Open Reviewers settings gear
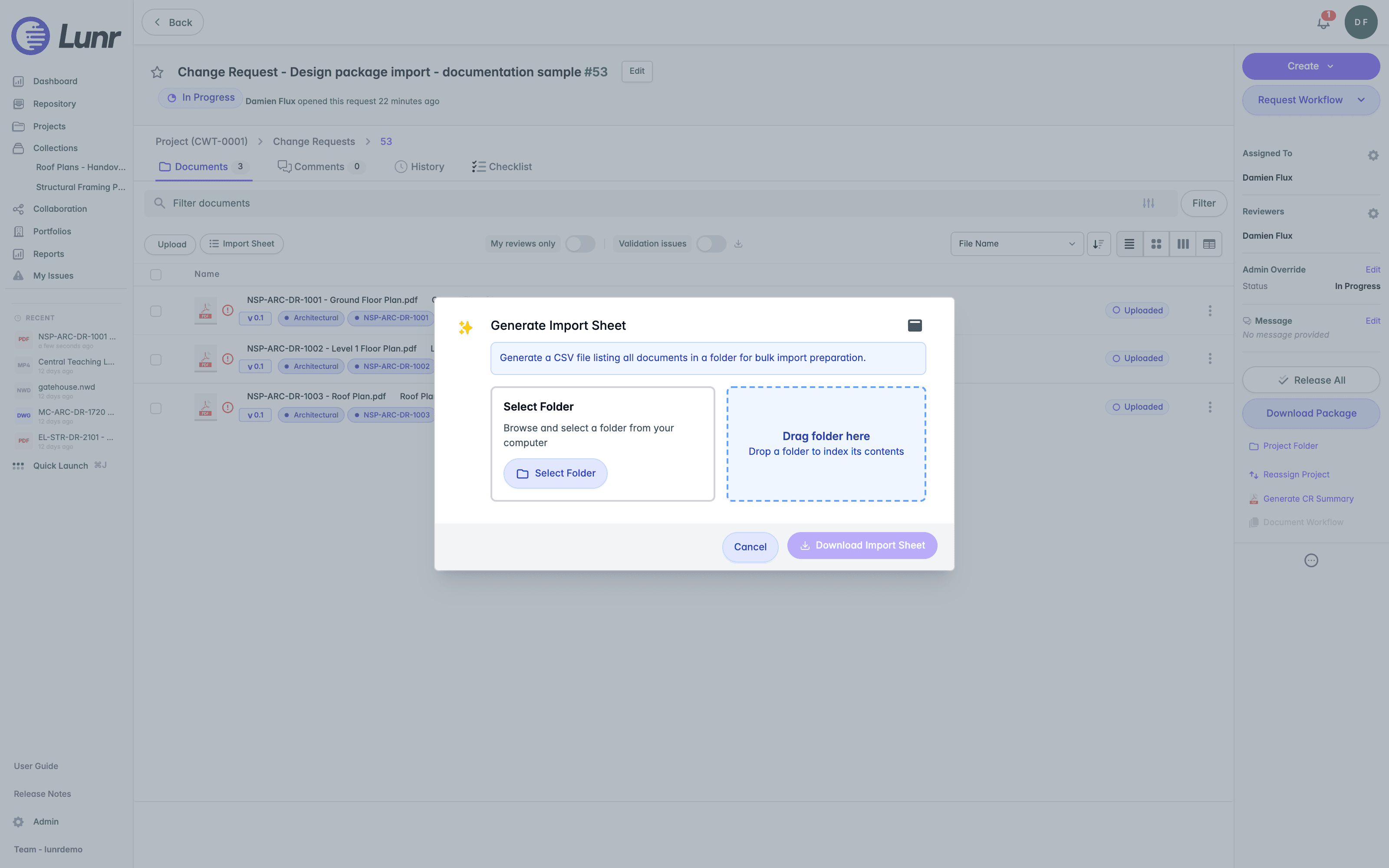The width and height of the screenshot is (1389, 868). pyautogui.click(x=1373, y=213)
